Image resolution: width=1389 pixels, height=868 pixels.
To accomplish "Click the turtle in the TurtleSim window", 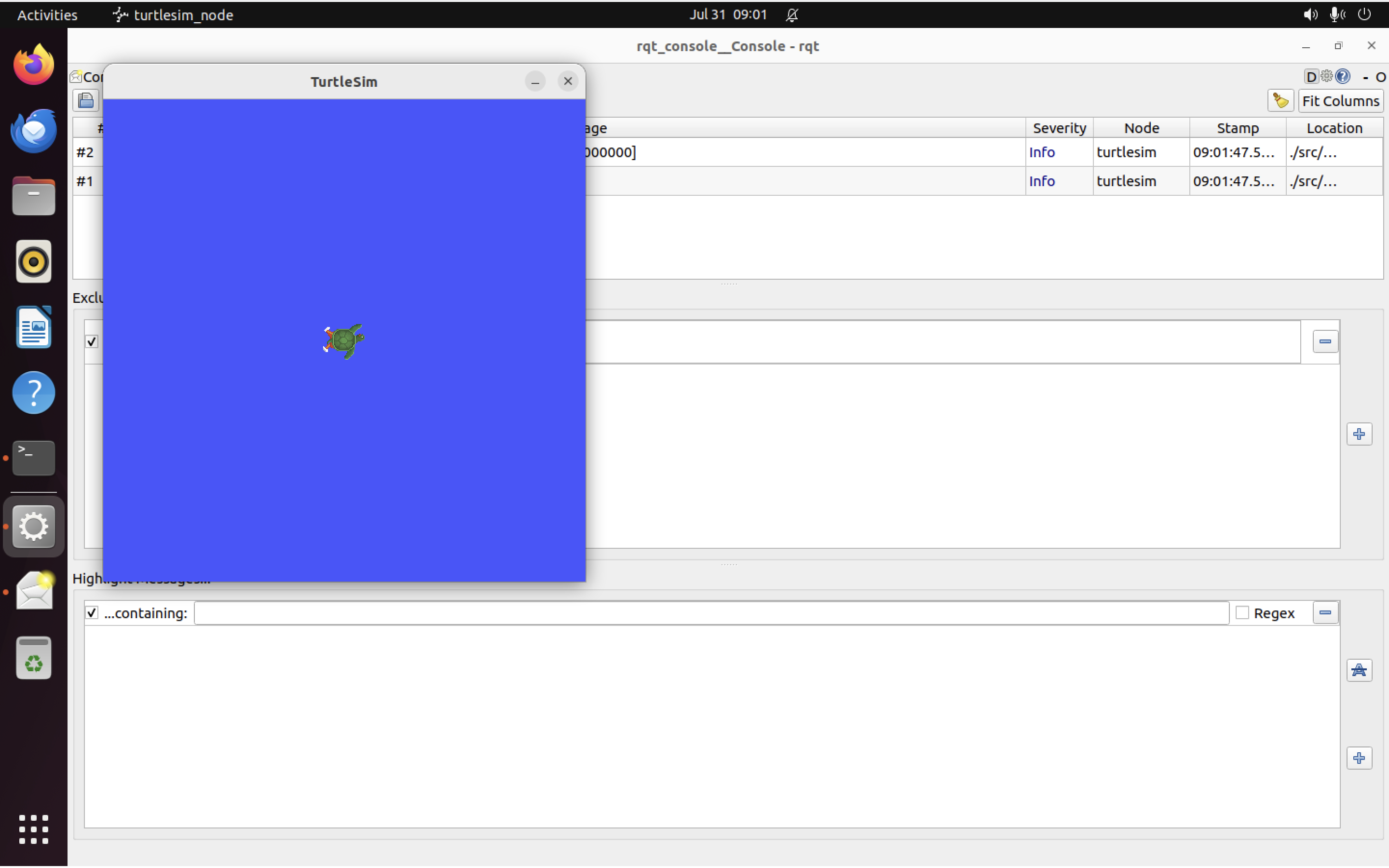I will [343, 340].
